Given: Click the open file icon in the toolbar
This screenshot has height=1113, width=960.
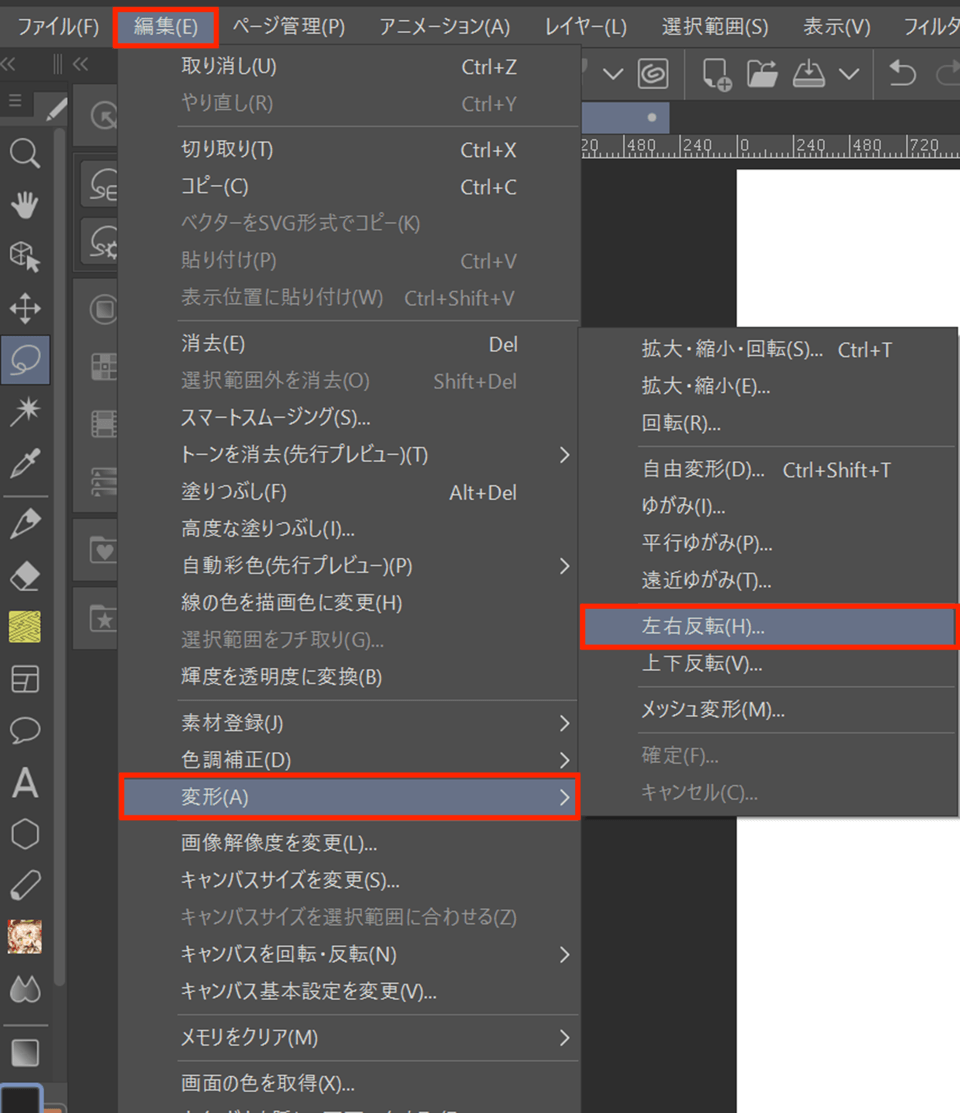Looking at the screenshot, I should tap(764, 74).
